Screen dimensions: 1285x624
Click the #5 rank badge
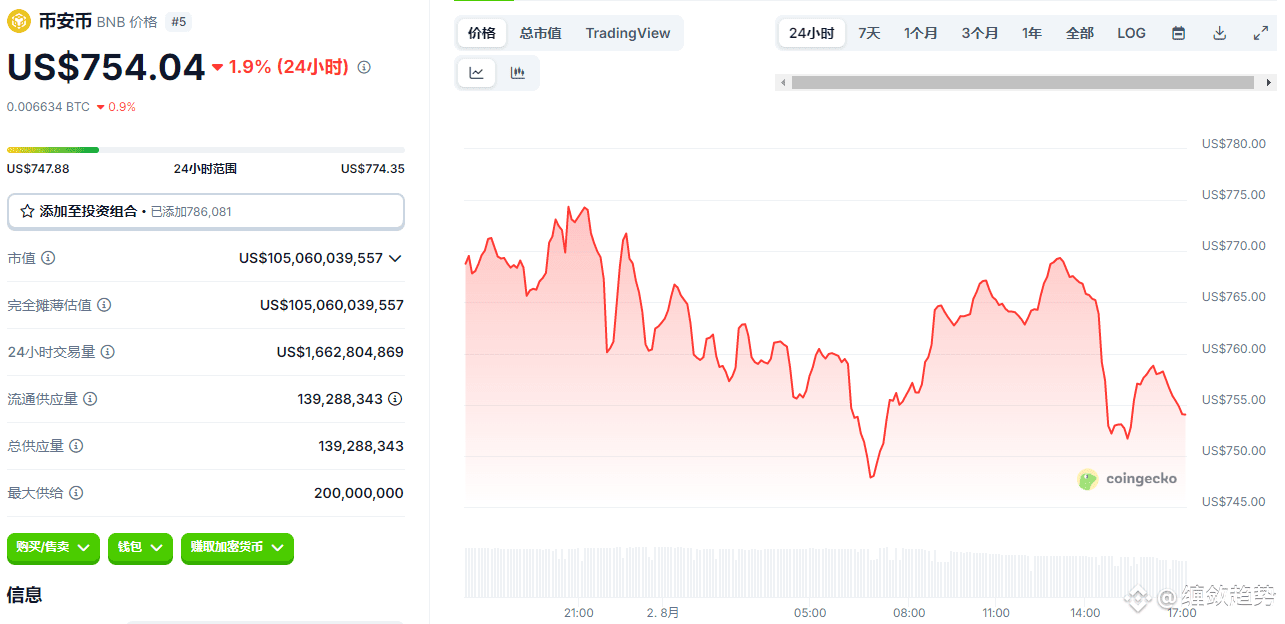coord(178,21)
